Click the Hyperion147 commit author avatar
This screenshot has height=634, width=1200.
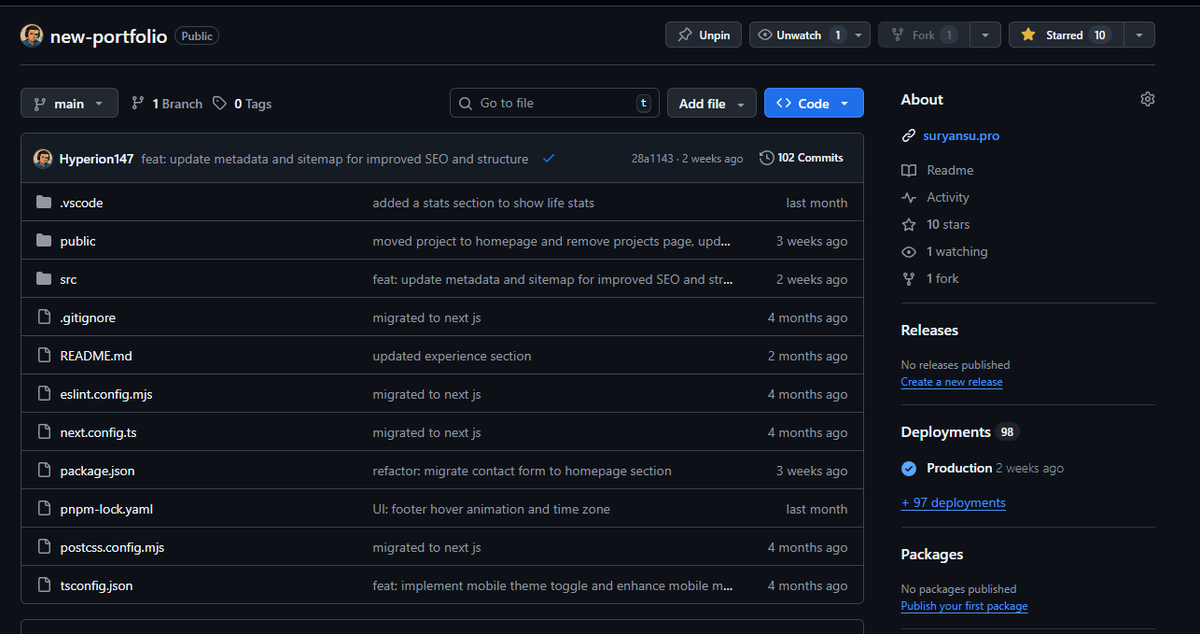[43, 159]
